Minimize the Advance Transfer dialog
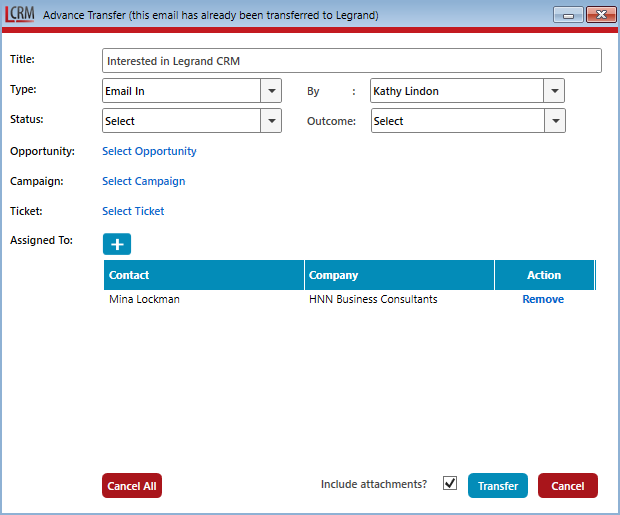 [x=571, y=16]
